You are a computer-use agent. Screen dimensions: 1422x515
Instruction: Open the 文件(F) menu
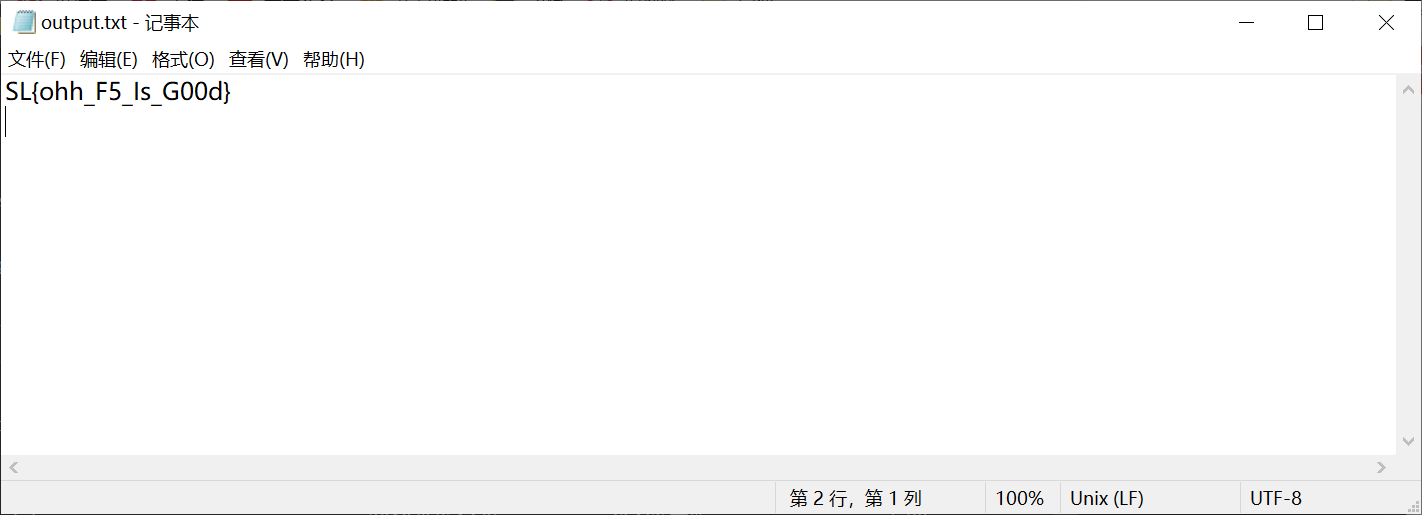(37, 60)
